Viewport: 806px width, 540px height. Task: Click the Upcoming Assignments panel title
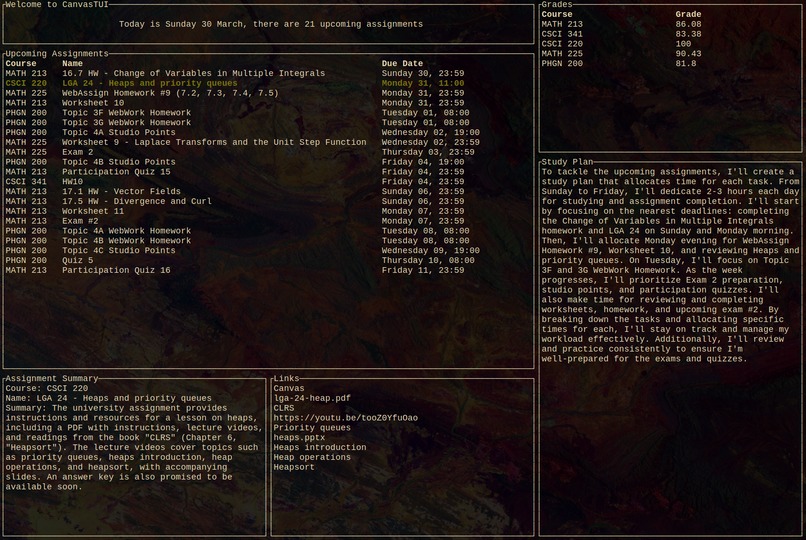(x=57, y=53)
